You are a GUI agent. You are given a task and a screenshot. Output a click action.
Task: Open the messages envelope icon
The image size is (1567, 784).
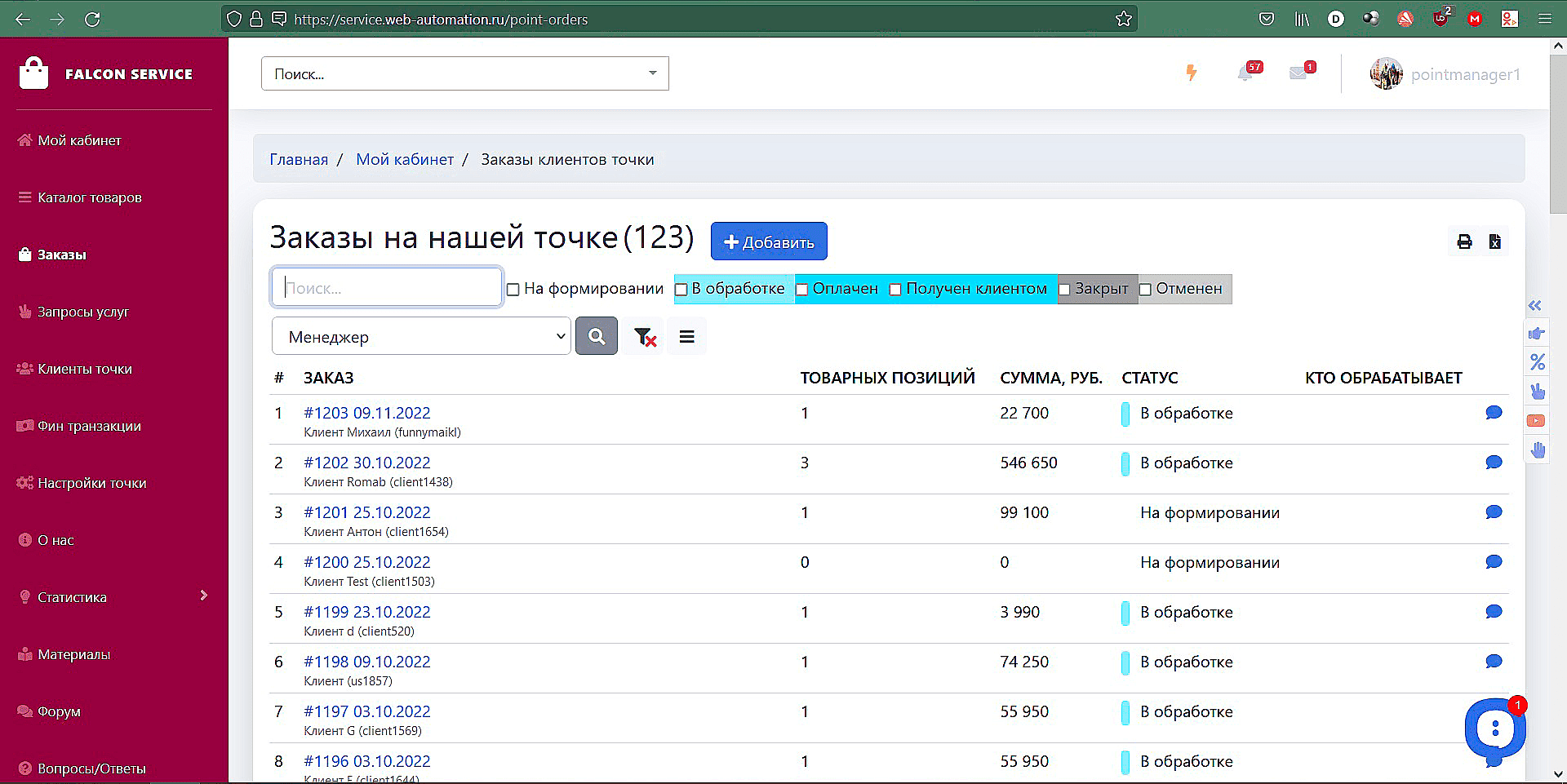click(1298, 73)
